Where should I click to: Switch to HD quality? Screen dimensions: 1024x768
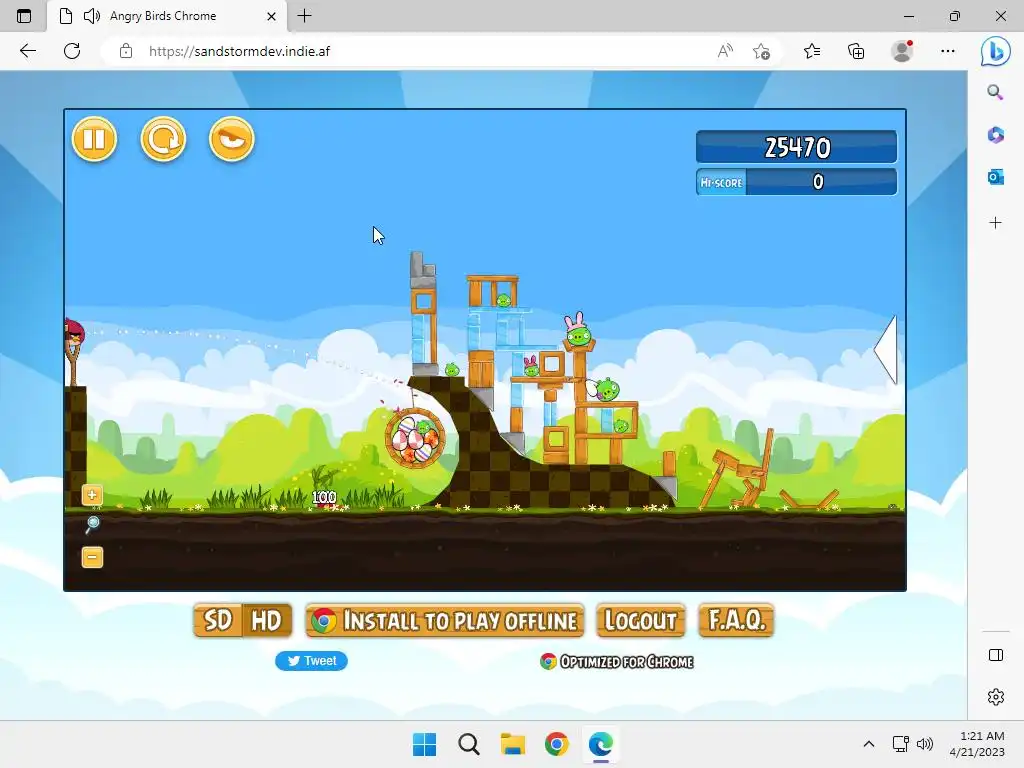[266, 620]
